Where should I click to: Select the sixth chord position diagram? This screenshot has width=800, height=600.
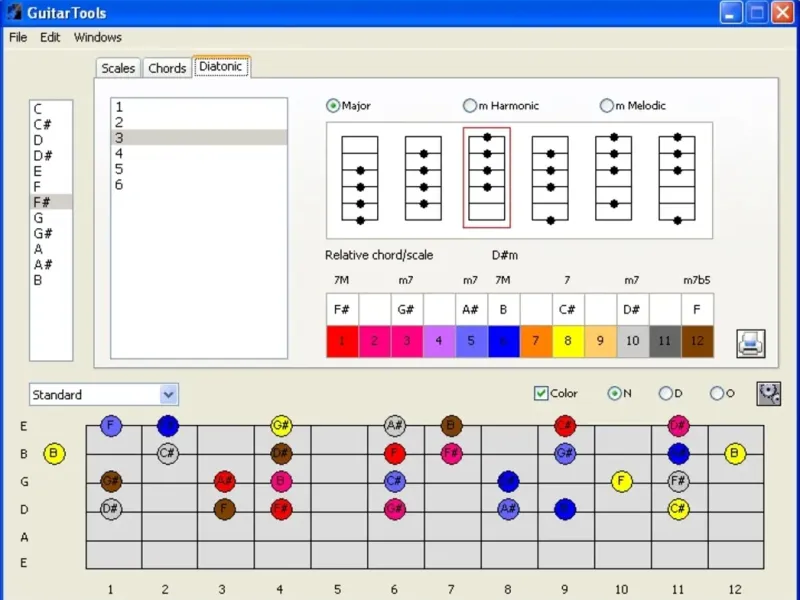coord(677,178)
